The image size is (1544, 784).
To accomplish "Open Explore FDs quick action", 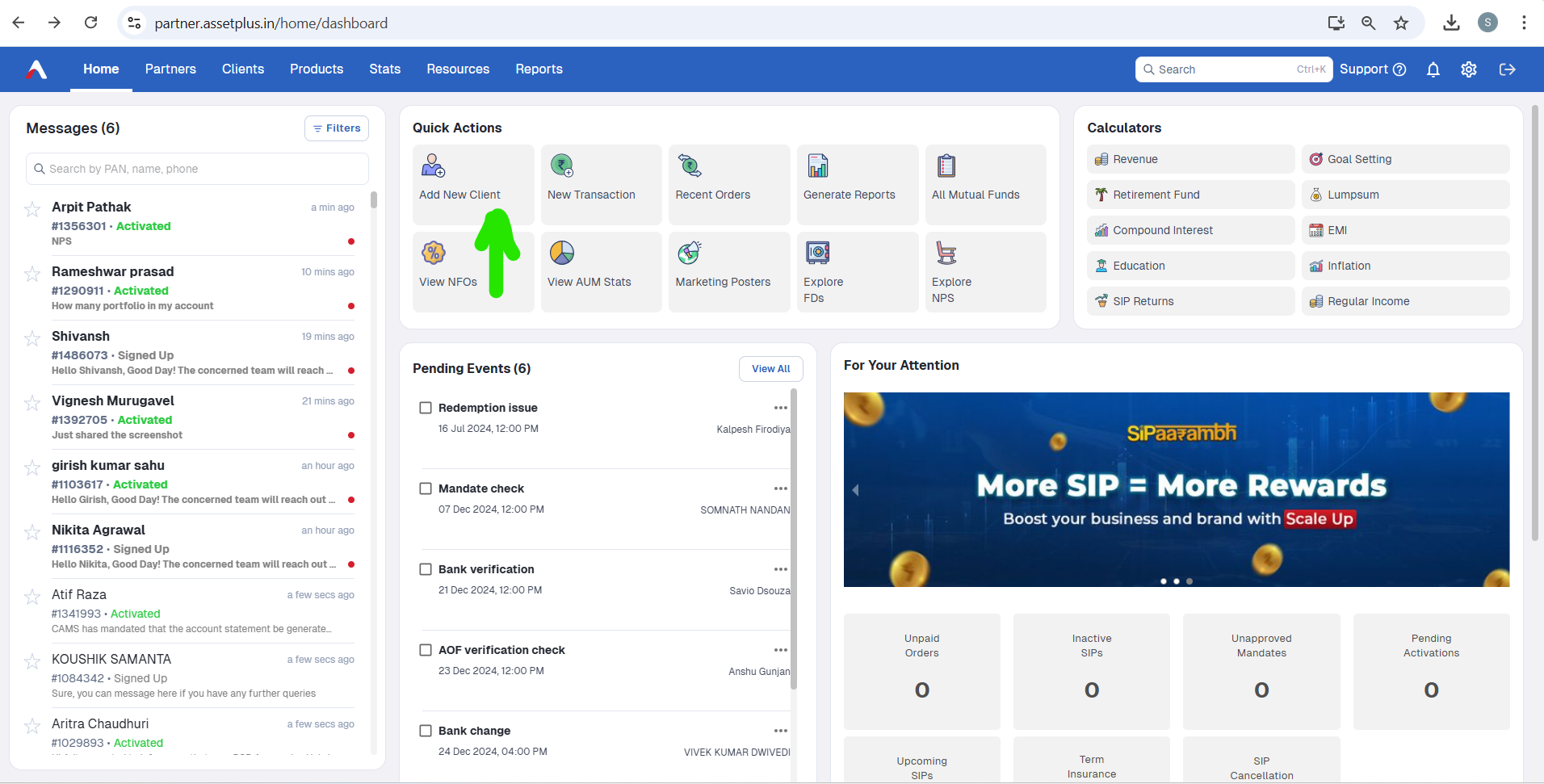I will coord(858,271).
